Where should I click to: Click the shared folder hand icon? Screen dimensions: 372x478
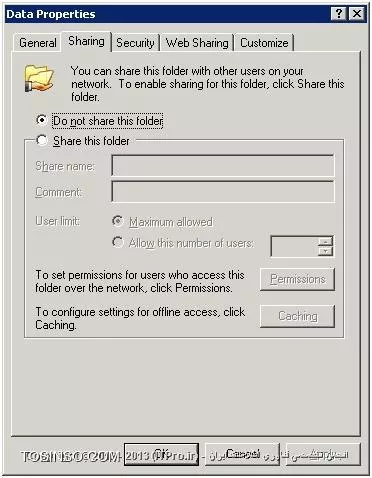pyautogui.click(x=39, y=79)
